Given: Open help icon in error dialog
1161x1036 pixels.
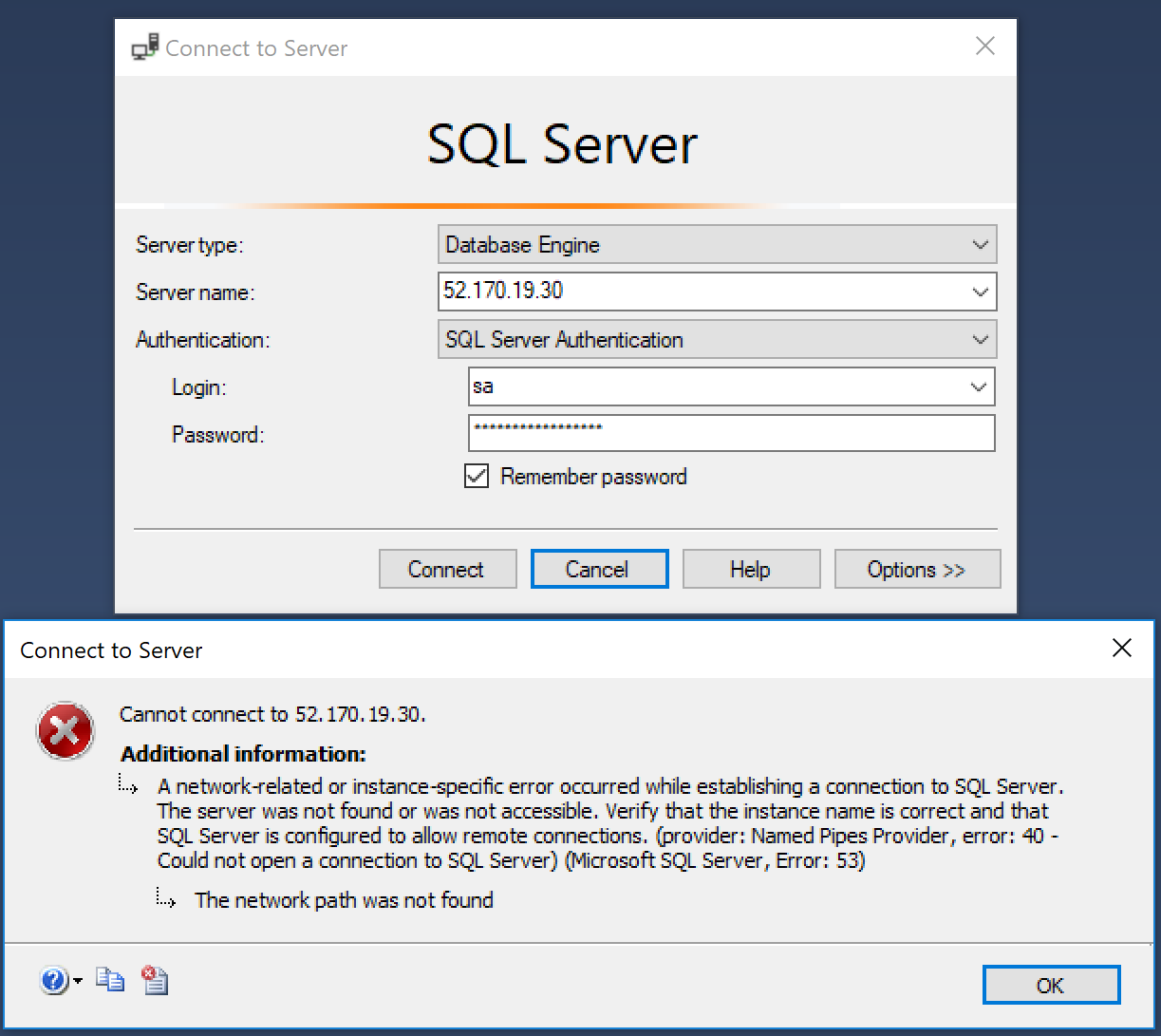Looking at the screenshot, I should pyautogui.click(x=54, y=981).
